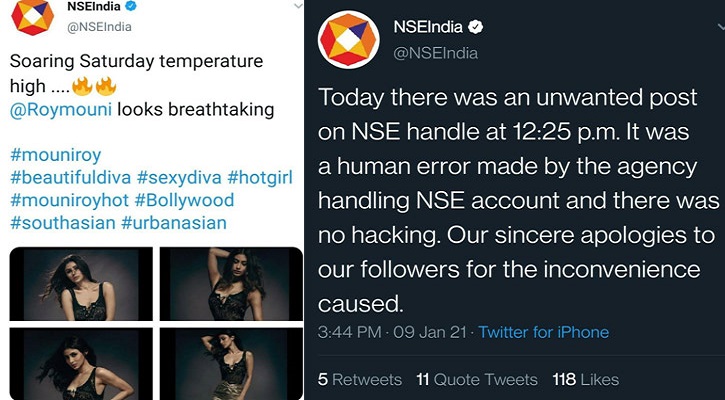This screenshot has height=400, width=725.
Task: Click the 3:44 PM 09 Jan 21 timestamp
Action: [392, 332]
